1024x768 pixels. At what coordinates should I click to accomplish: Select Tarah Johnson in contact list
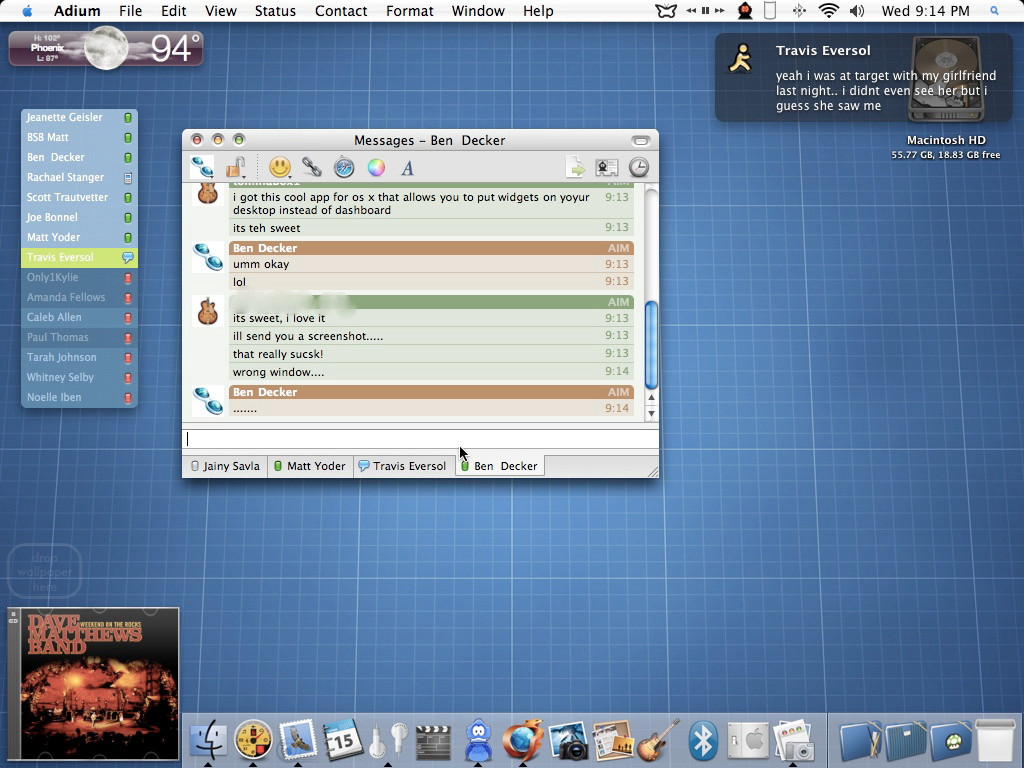[x=79, y=357]
